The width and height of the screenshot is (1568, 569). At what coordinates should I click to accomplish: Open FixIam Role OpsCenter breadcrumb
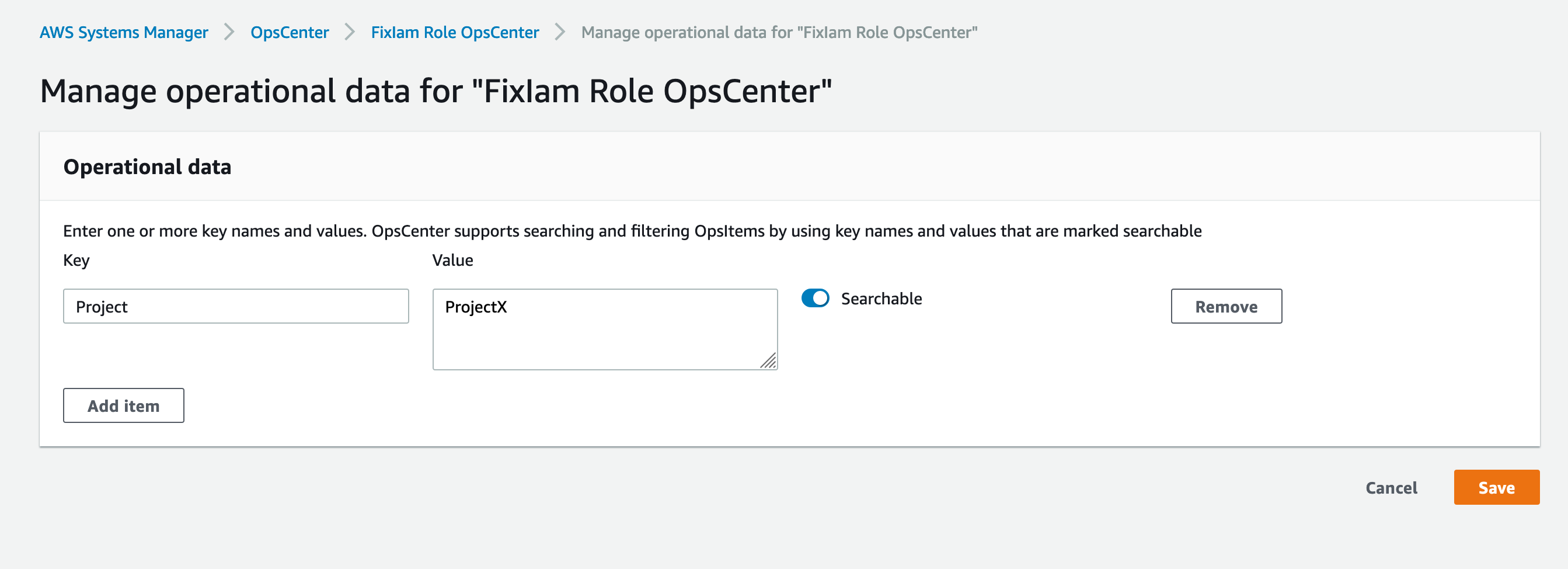pyautogui.click(x=455, y=32)
